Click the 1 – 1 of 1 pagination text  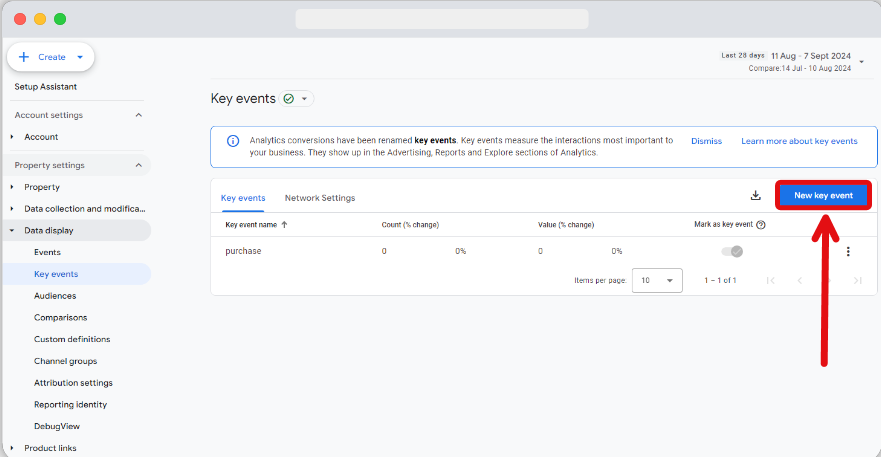[720, 280]
